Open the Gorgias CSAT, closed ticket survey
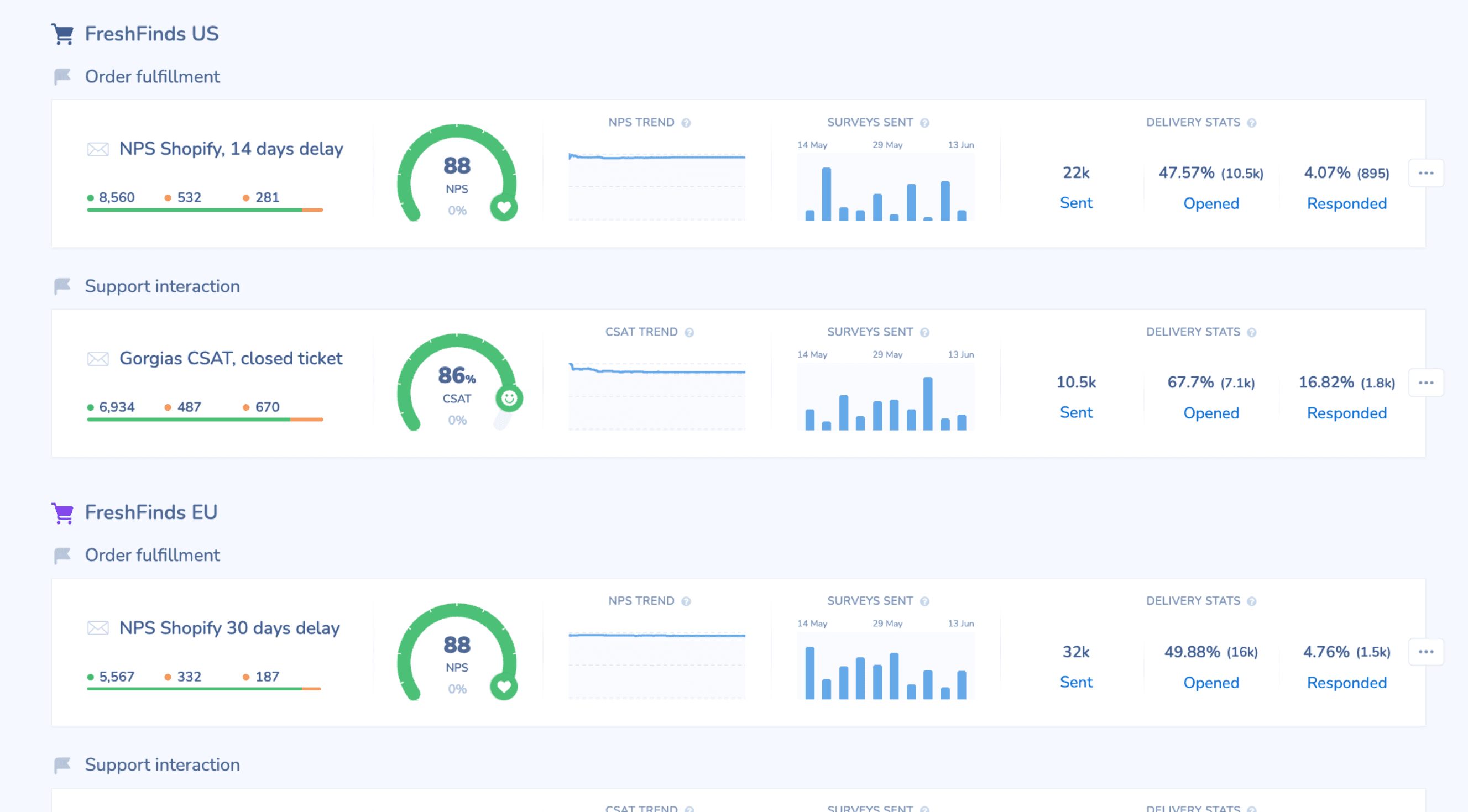 [x=231, y=358]
